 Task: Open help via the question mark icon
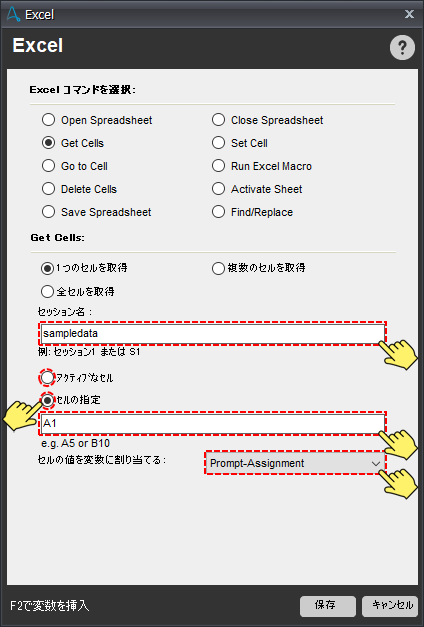coord(402,48)
